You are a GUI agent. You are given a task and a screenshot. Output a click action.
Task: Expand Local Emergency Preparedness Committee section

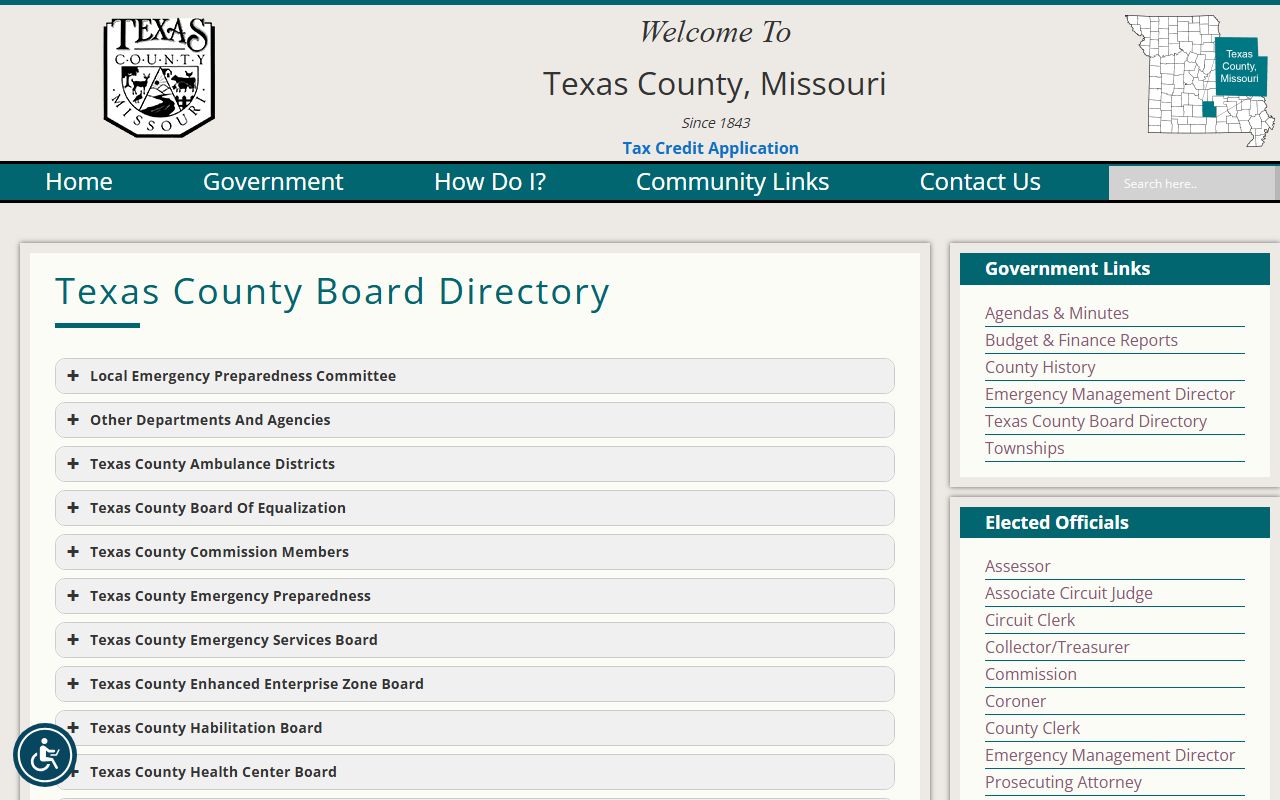(475, 376)
